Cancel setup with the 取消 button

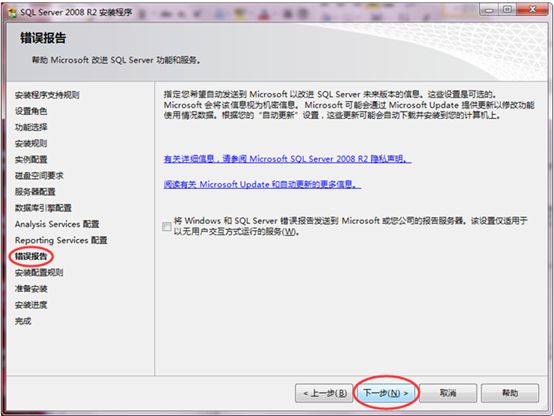tap(448, 393)
